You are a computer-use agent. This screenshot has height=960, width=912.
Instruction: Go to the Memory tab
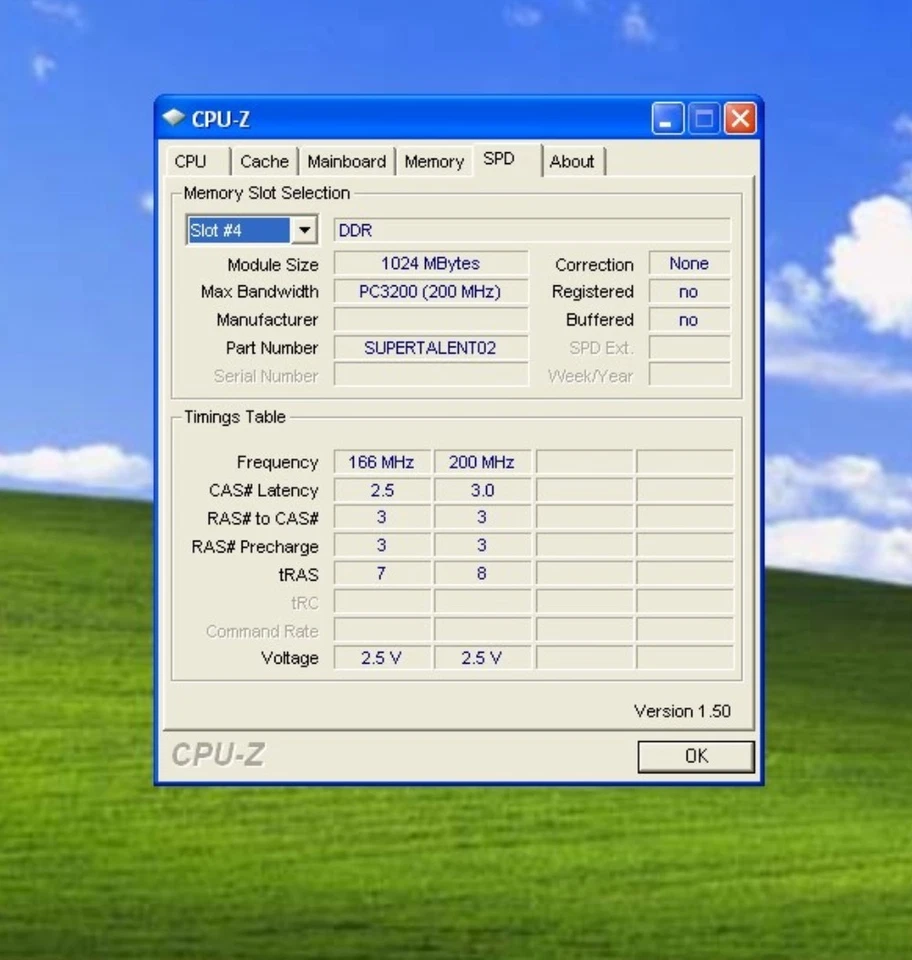(x=434, y=162)
